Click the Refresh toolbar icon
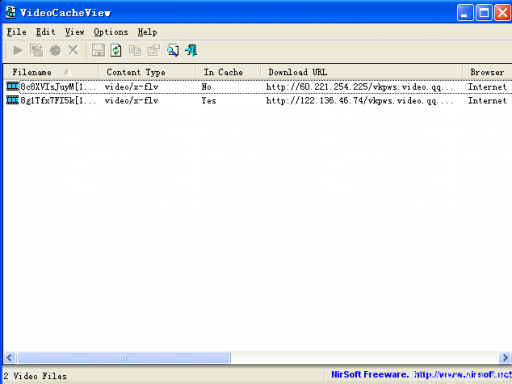 pos(116,51)
